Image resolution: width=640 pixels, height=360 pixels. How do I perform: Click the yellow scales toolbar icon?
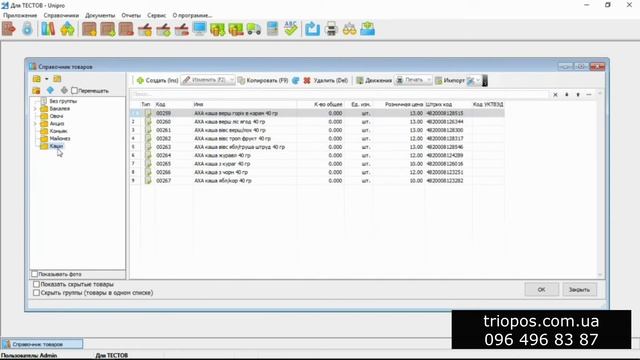coord(349,29)
